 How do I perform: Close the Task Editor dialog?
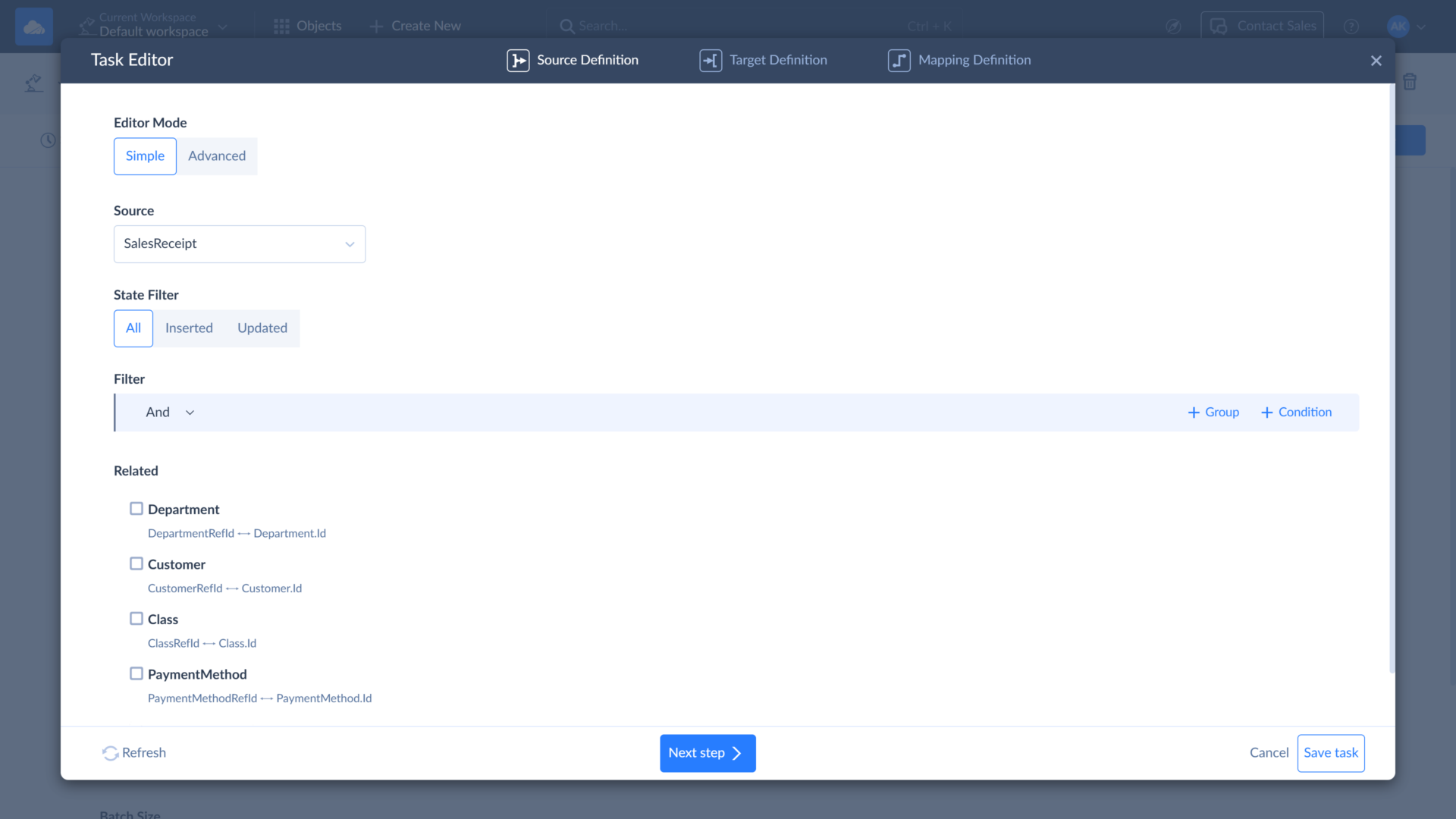(x=1376, y=61)
